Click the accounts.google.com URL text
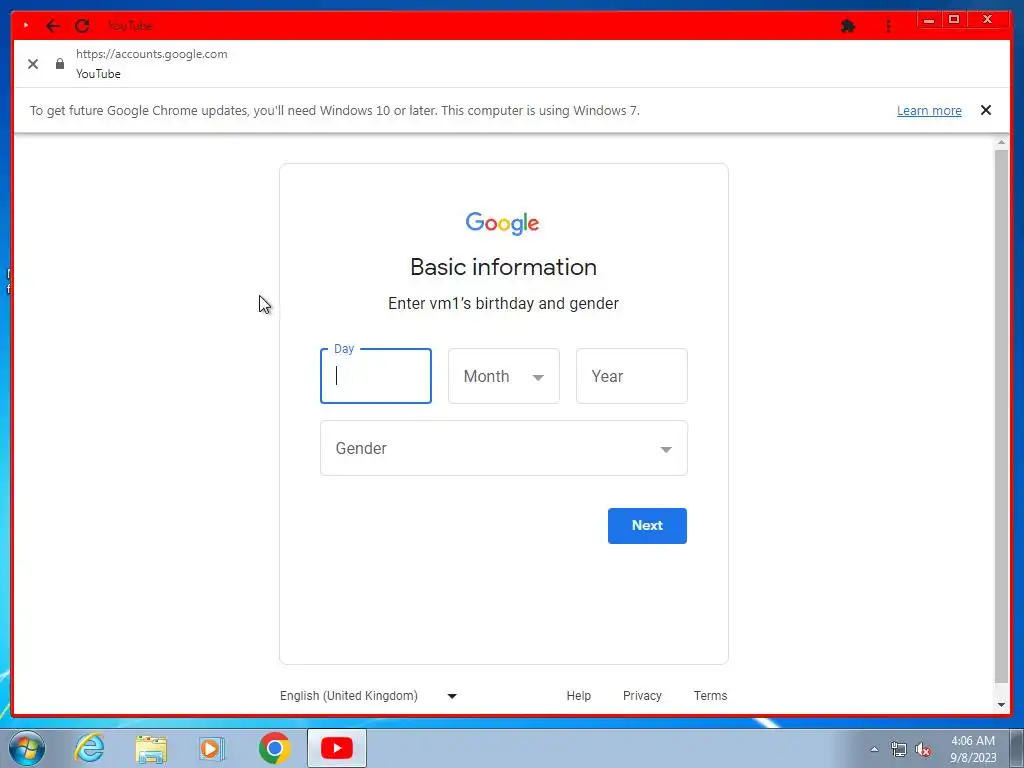1024x768 pixels. tap(152, 54)
